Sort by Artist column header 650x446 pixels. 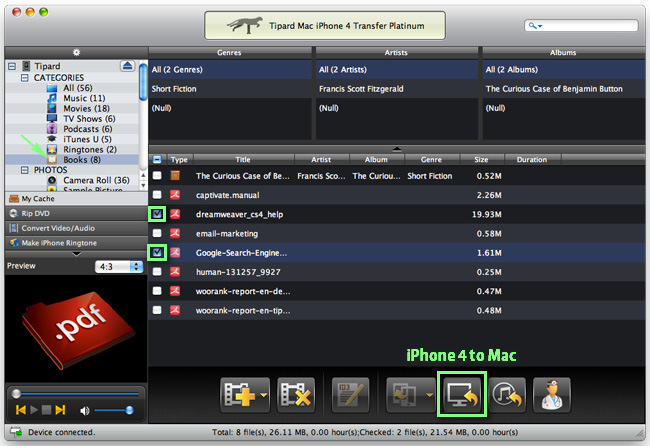(322, 160)
